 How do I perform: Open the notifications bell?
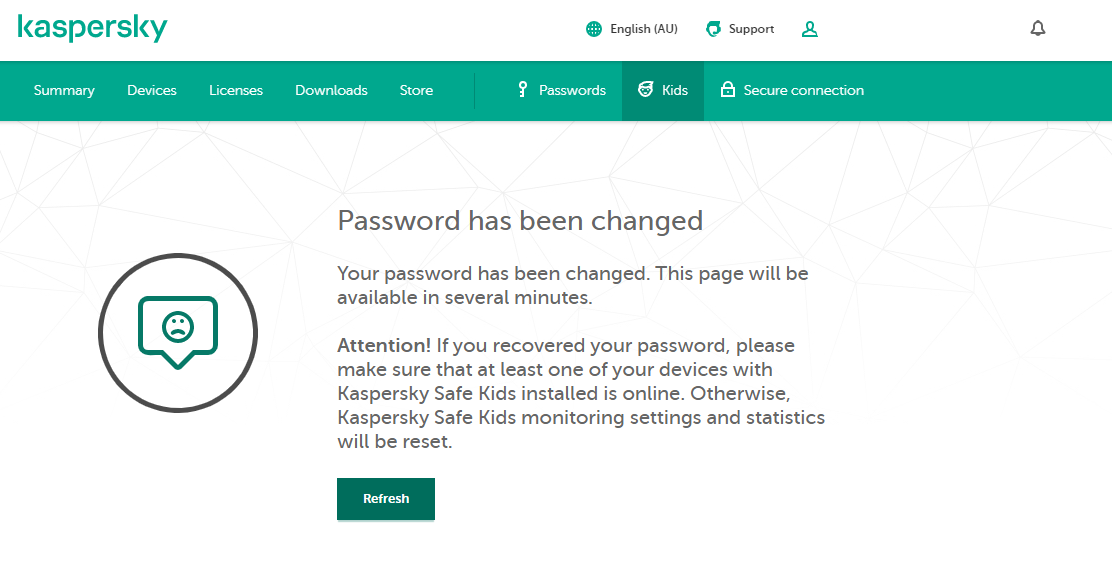[1038, 29]
